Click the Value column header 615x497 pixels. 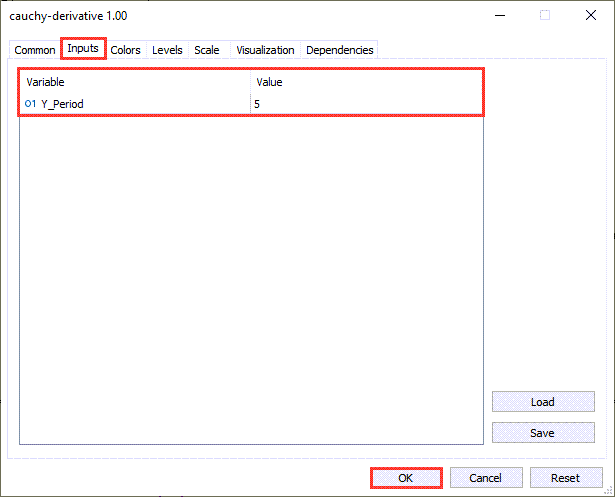click(x=365, y=82)
